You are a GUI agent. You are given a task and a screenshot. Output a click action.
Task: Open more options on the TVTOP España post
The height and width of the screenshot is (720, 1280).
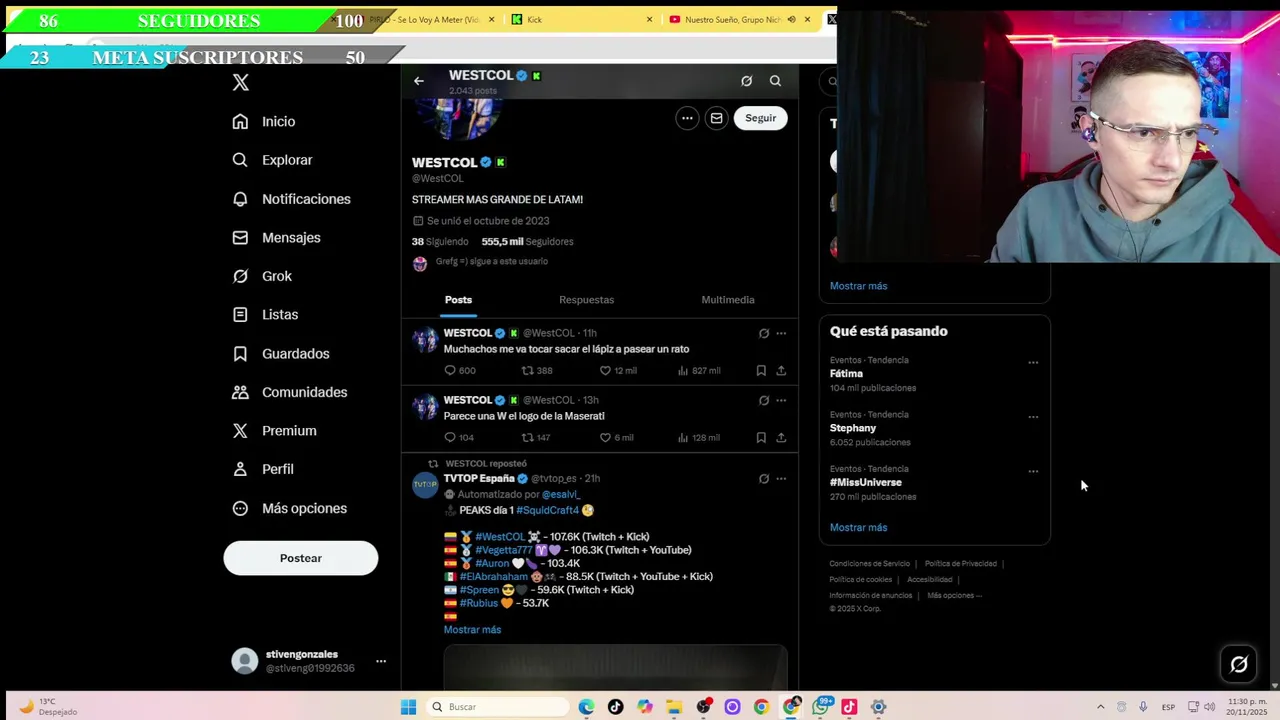(x=781, y=479)
